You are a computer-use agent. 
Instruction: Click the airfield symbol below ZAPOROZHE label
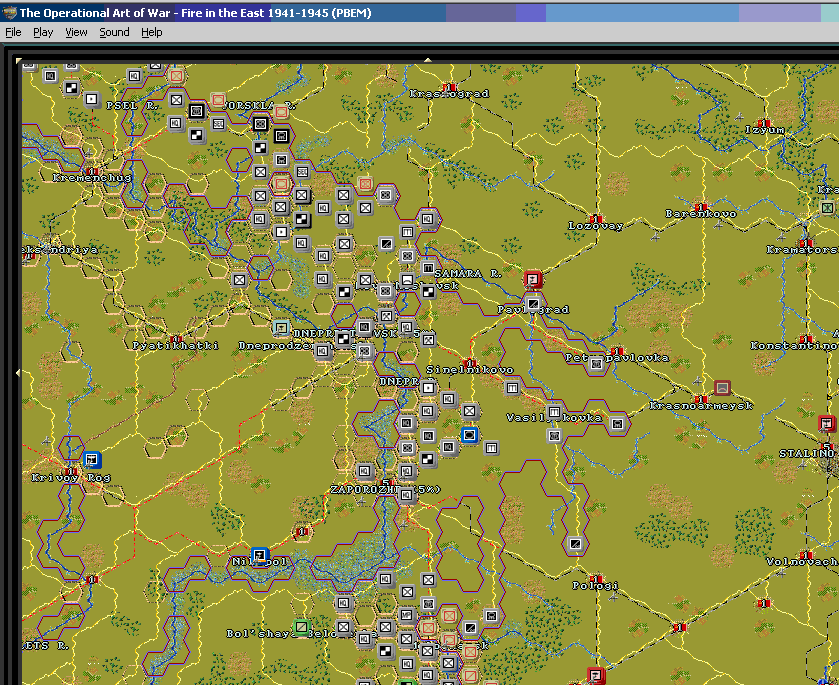362,501
